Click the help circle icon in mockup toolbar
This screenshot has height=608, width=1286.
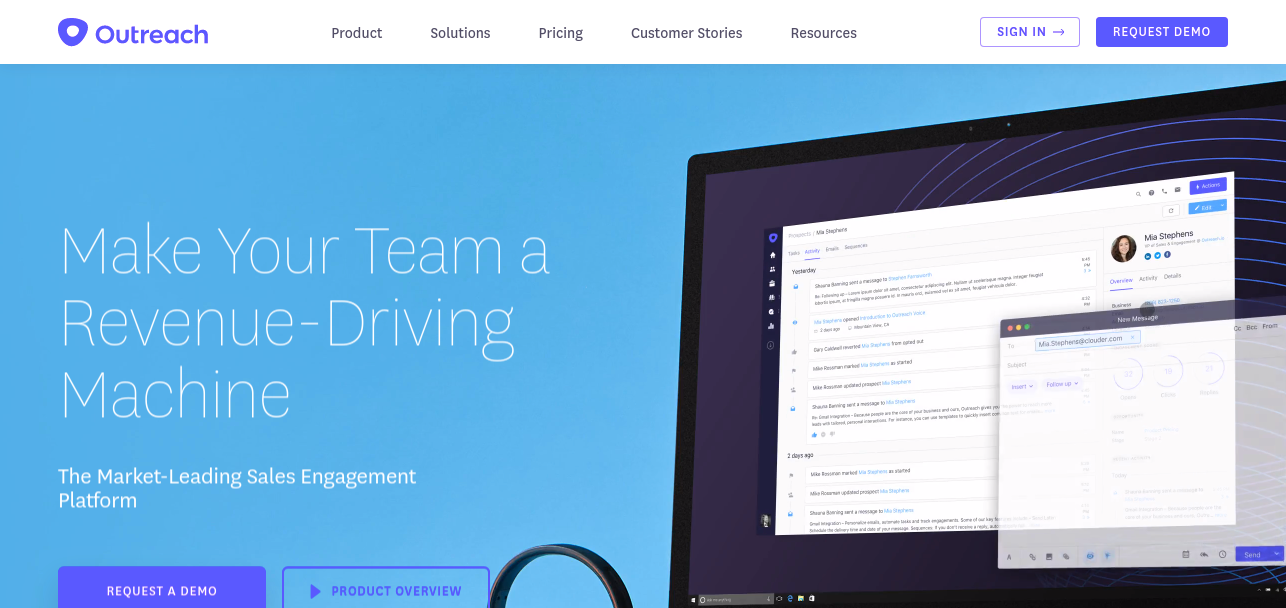click(1151, 193)
